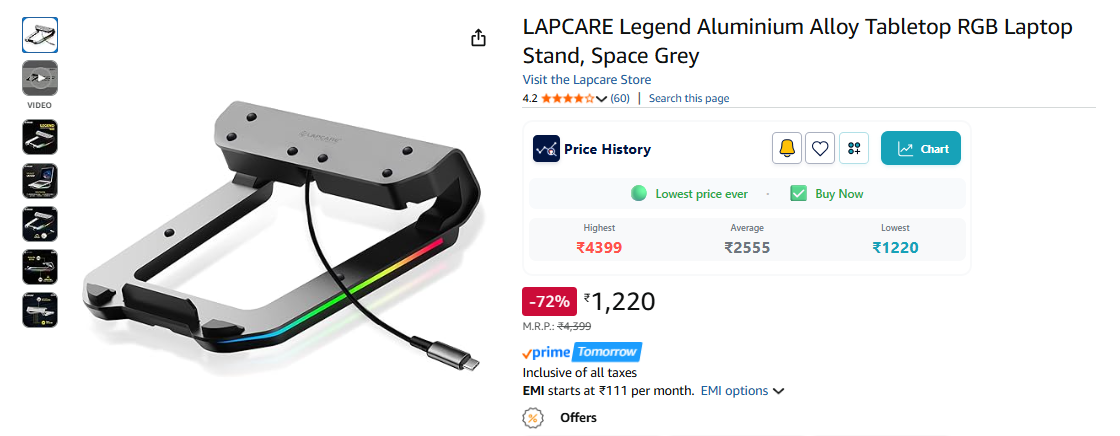Click the yellow price alert bell icon
This screenshot has width=1120, height=436.
(x=787, y=149)
